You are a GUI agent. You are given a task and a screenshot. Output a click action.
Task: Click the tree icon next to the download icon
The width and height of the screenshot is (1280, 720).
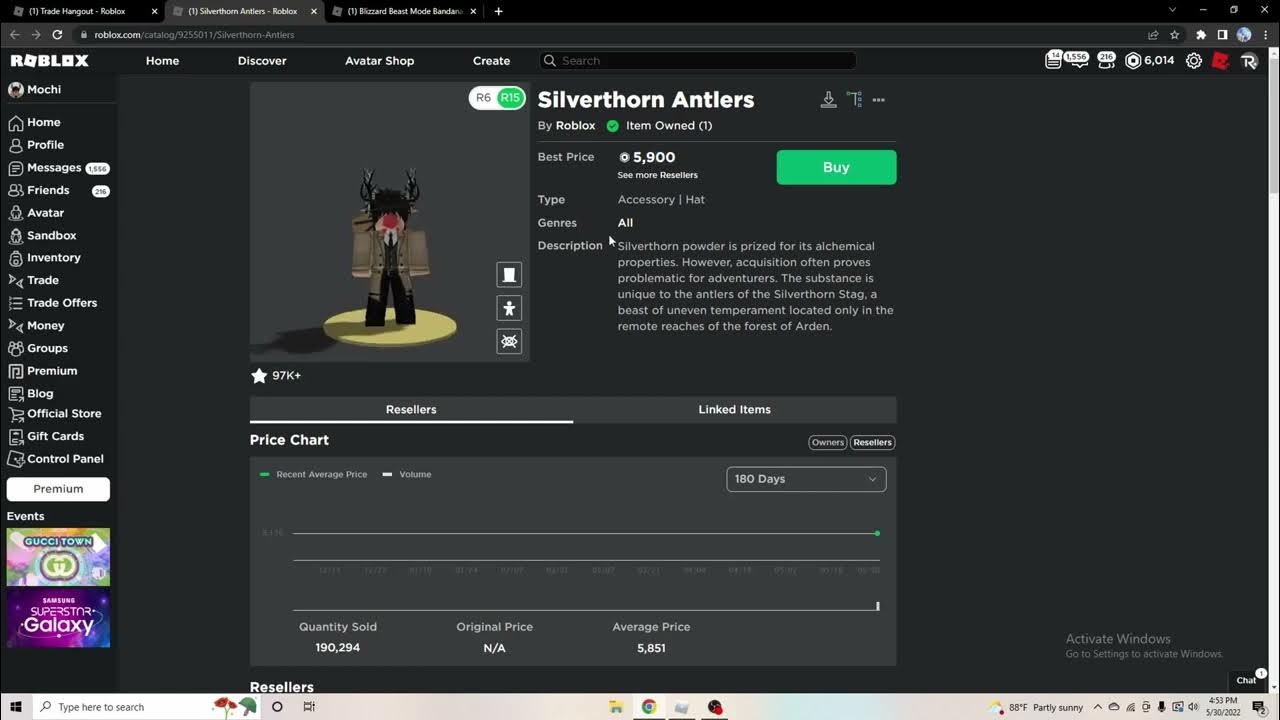(x=854, y=100)
